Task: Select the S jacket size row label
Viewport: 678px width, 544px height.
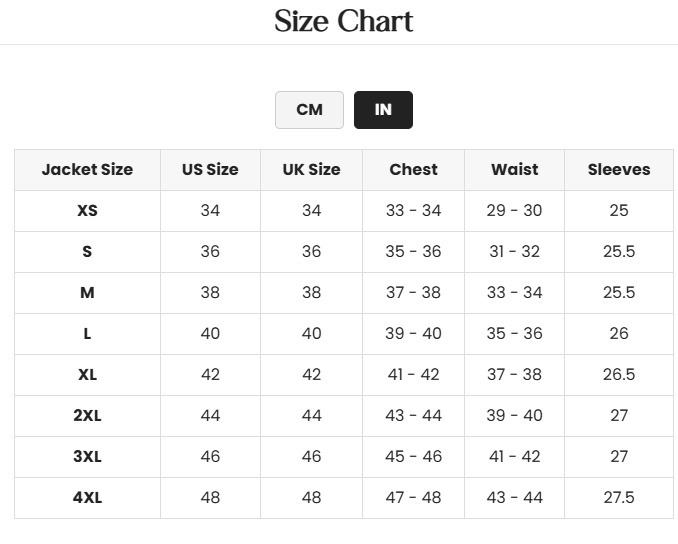Action: (x=87, y=252)
